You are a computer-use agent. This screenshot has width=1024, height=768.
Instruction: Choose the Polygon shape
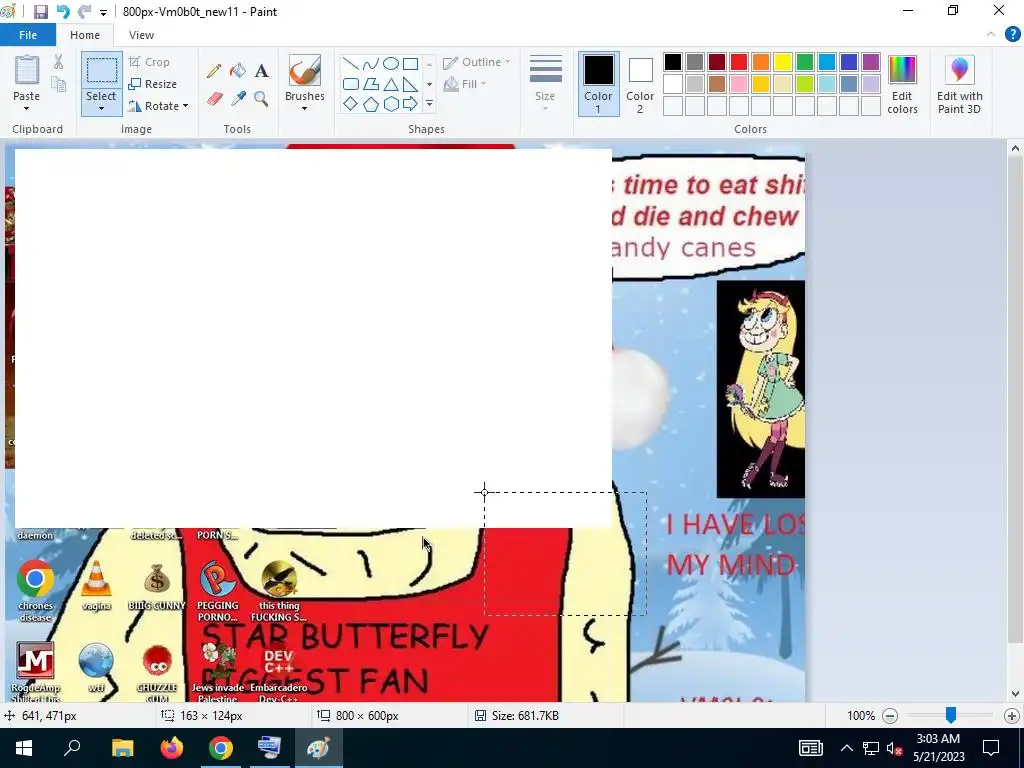[x=370, y=84]
